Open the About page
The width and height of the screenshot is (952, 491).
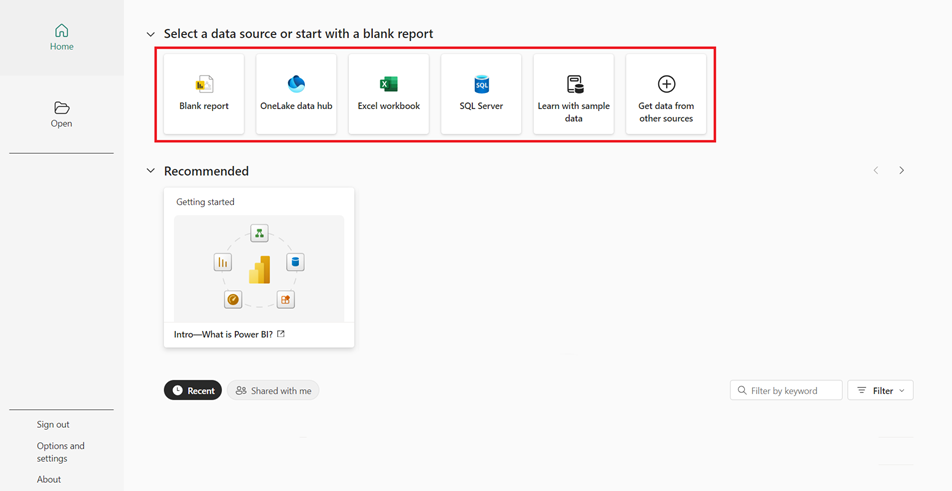click(49, 479)
